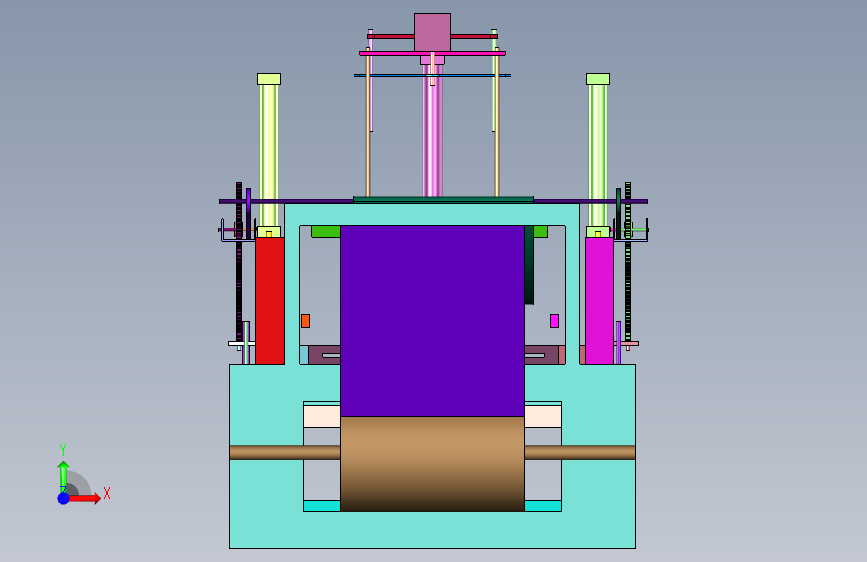Screen dimensions: 867x562
Task: Select the right mauve slotted bracket
Action: click(x=541, y=355)
